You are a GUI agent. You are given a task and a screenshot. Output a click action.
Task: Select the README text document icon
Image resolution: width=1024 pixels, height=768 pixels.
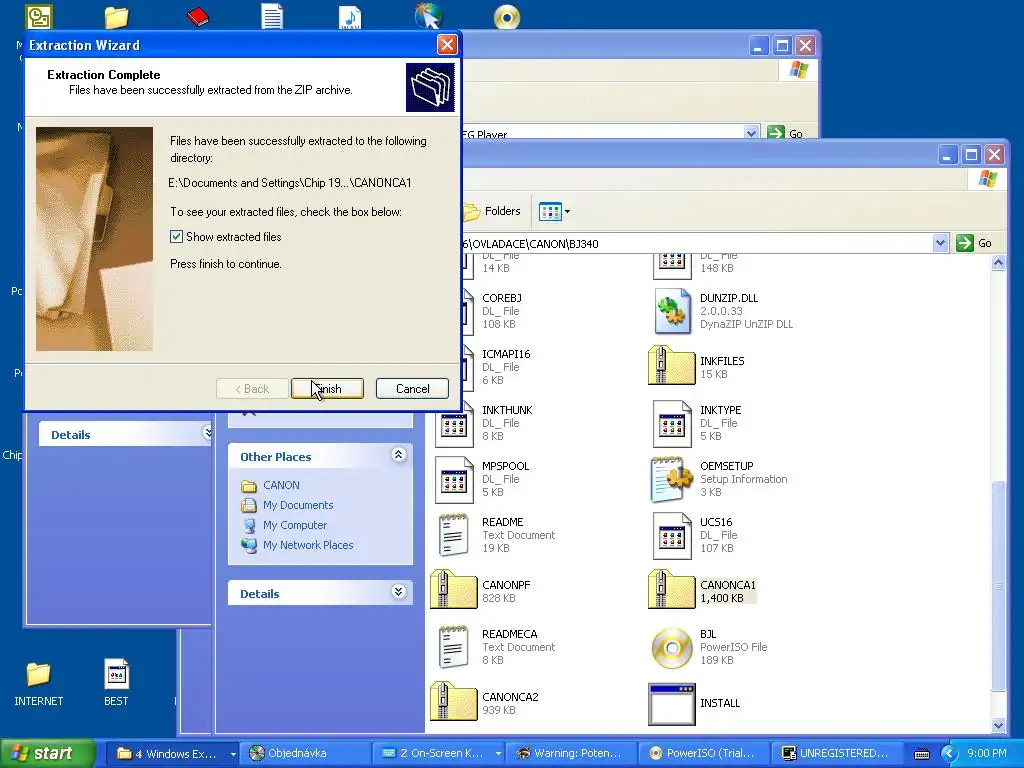[453, 535]
